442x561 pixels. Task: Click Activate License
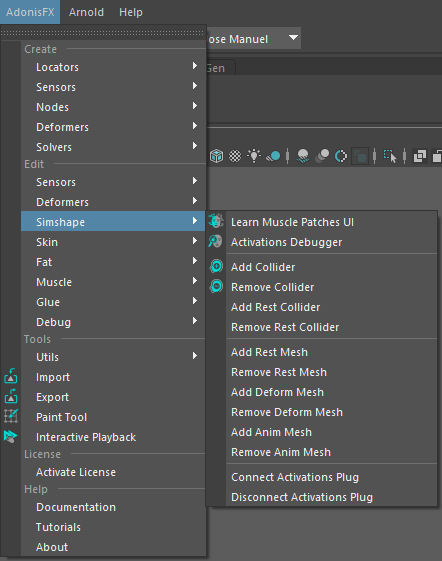(113, 472)
